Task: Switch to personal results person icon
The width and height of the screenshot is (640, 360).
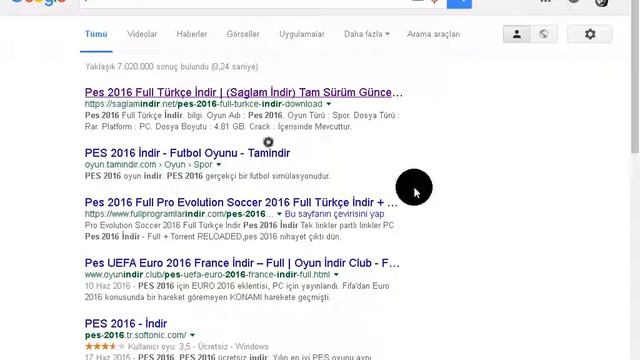Action: [517, 34]
